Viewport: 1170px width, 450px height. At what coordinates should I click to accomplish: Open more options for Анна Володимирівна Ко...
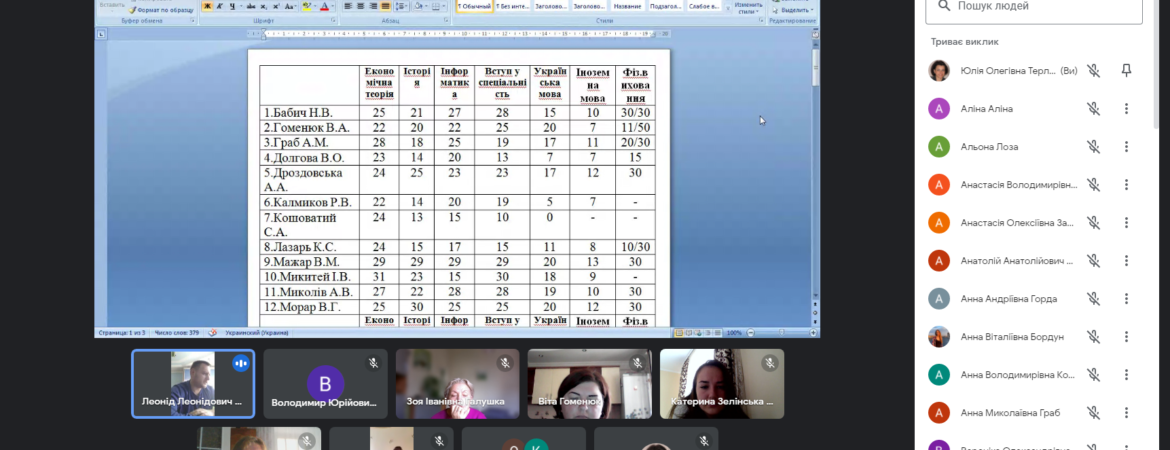click(x=1126, y=375)
